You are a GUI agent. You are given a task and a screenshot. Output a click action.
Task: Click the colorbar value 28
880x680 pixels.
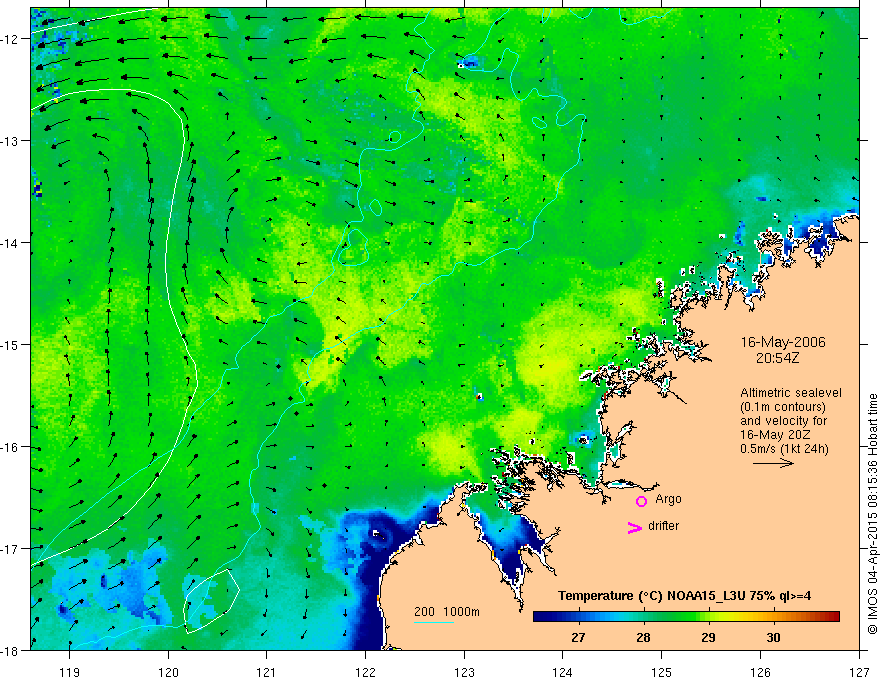(643, 637)
